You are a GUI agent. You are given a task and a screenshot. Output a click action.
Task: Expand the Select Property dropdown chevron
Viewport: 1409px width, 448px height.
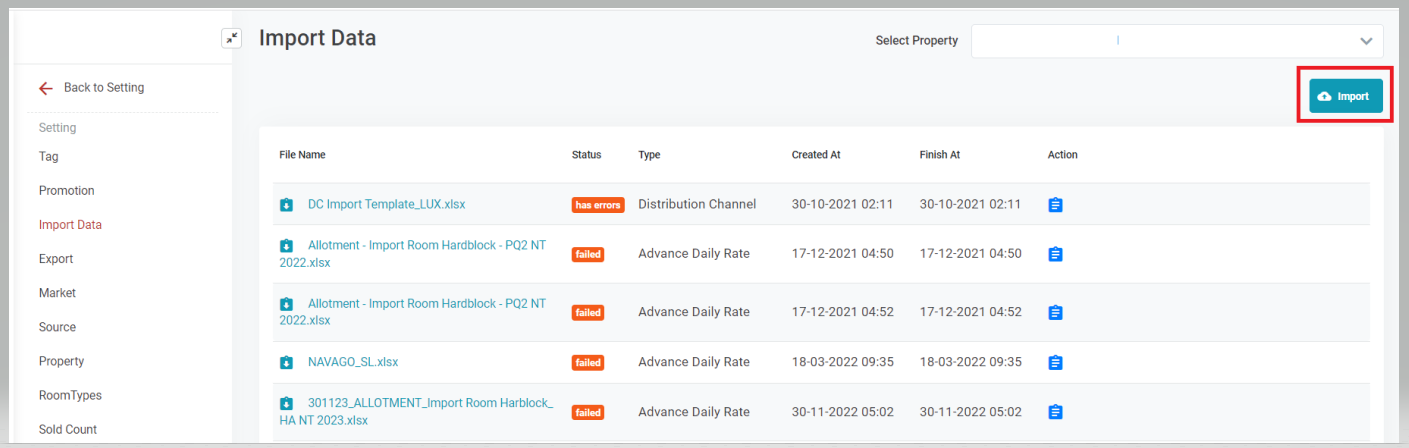(1366, 41)
